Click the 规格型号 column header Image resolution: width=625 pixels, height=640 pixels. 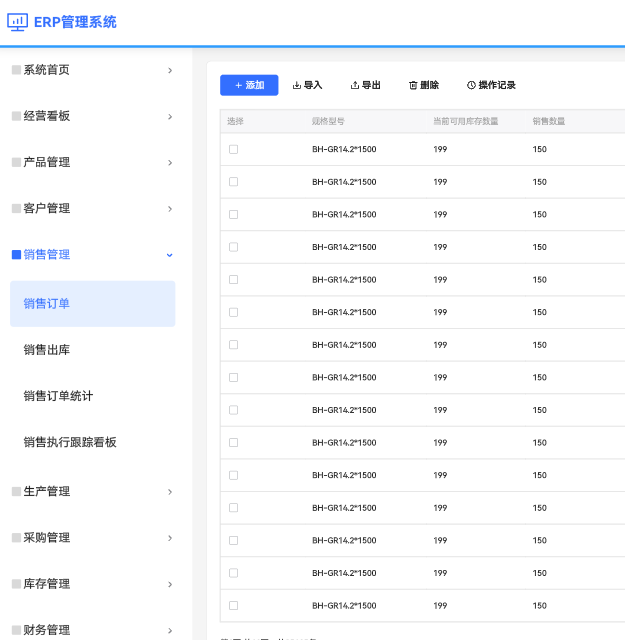tap(328, 121)
